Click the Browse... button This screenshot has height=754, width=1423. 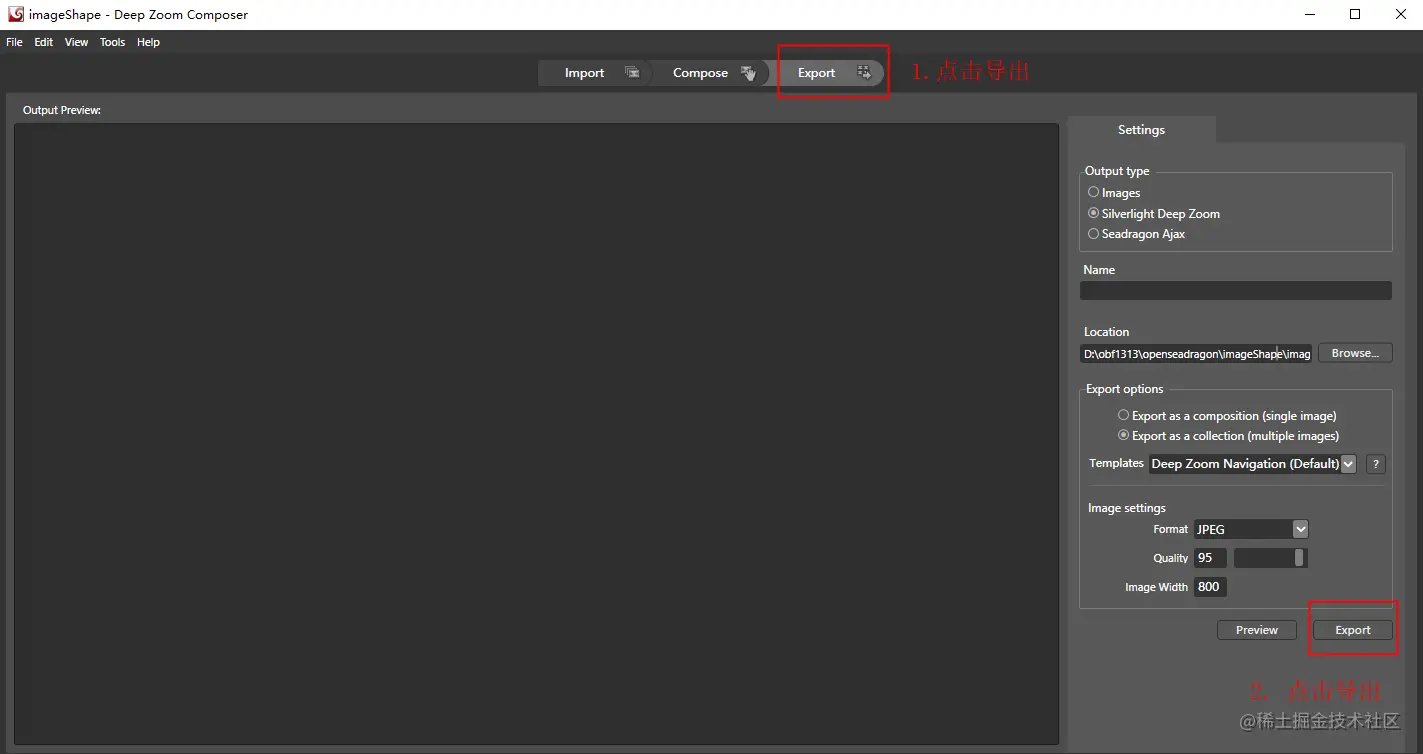tap(1355, 353)
